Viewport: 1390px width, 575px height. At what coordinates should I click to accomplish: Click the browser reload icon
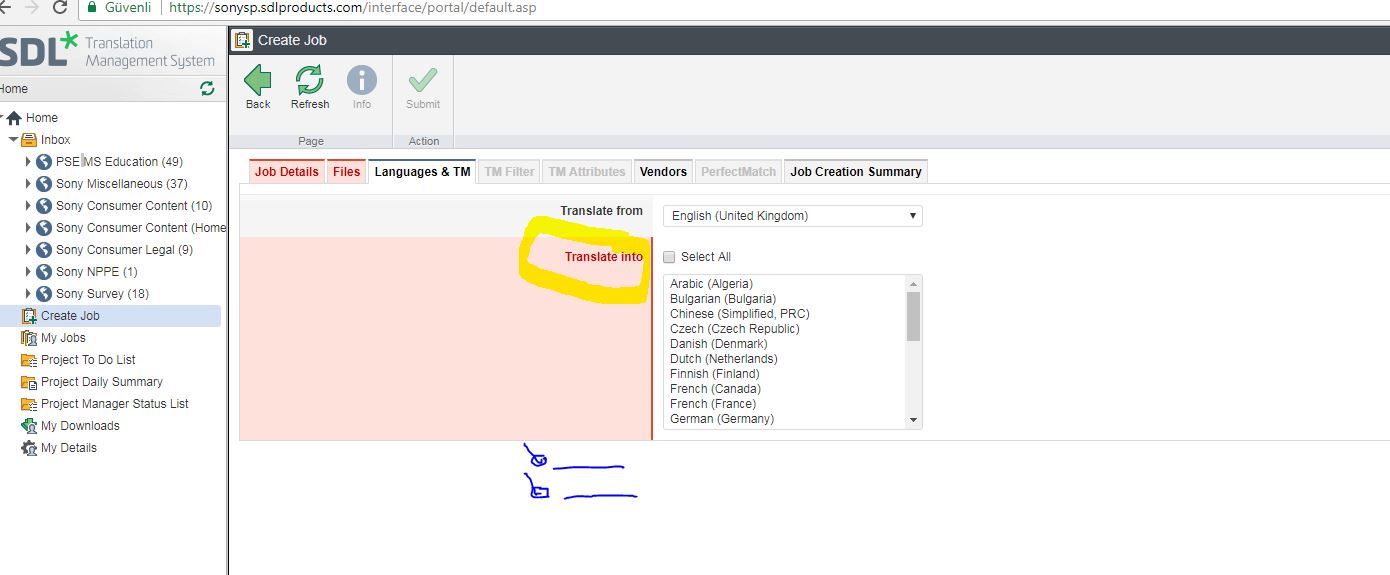(x=60, y=8)
